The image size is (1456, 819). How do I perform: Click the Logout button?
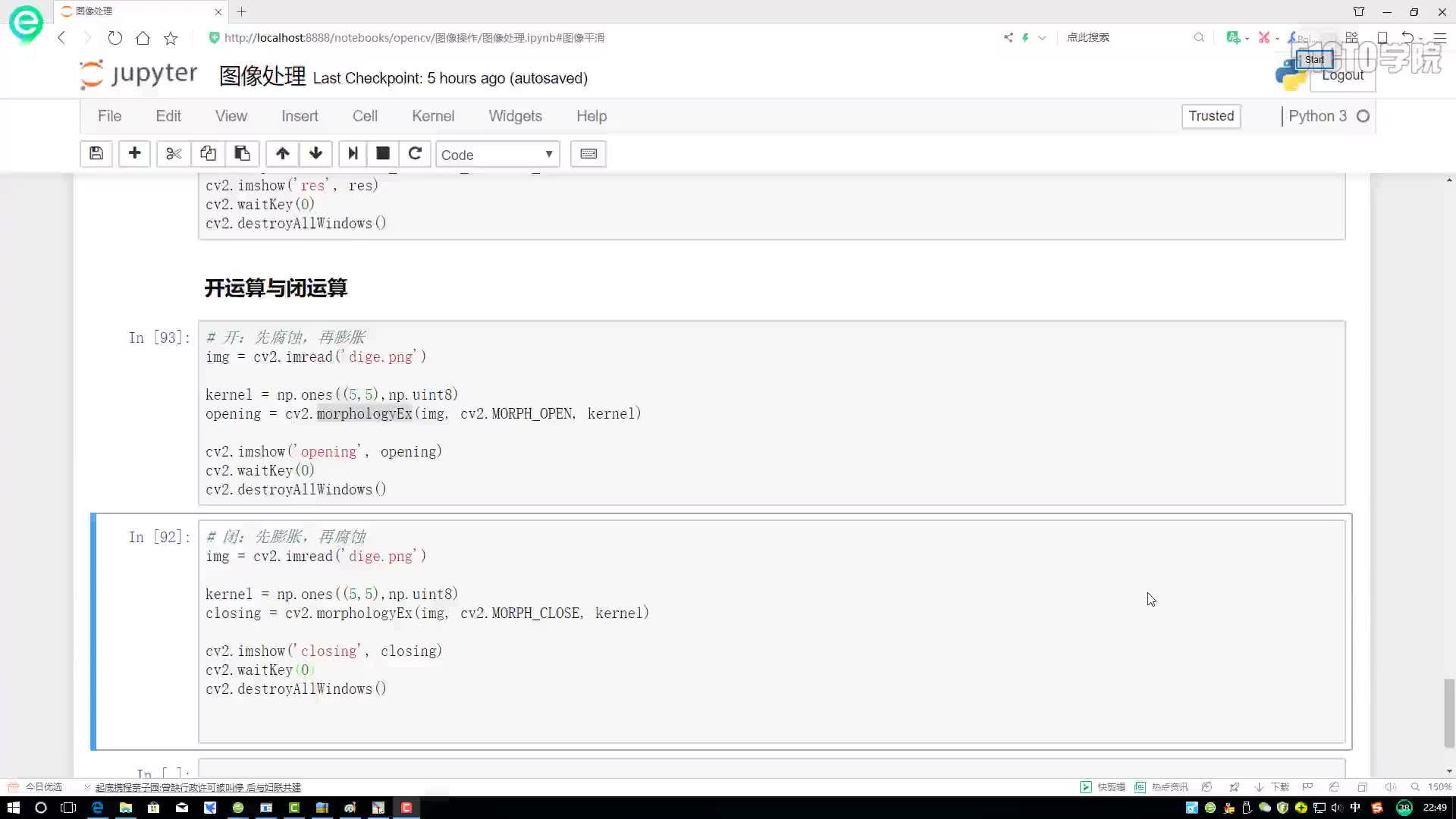(1342, 75)
